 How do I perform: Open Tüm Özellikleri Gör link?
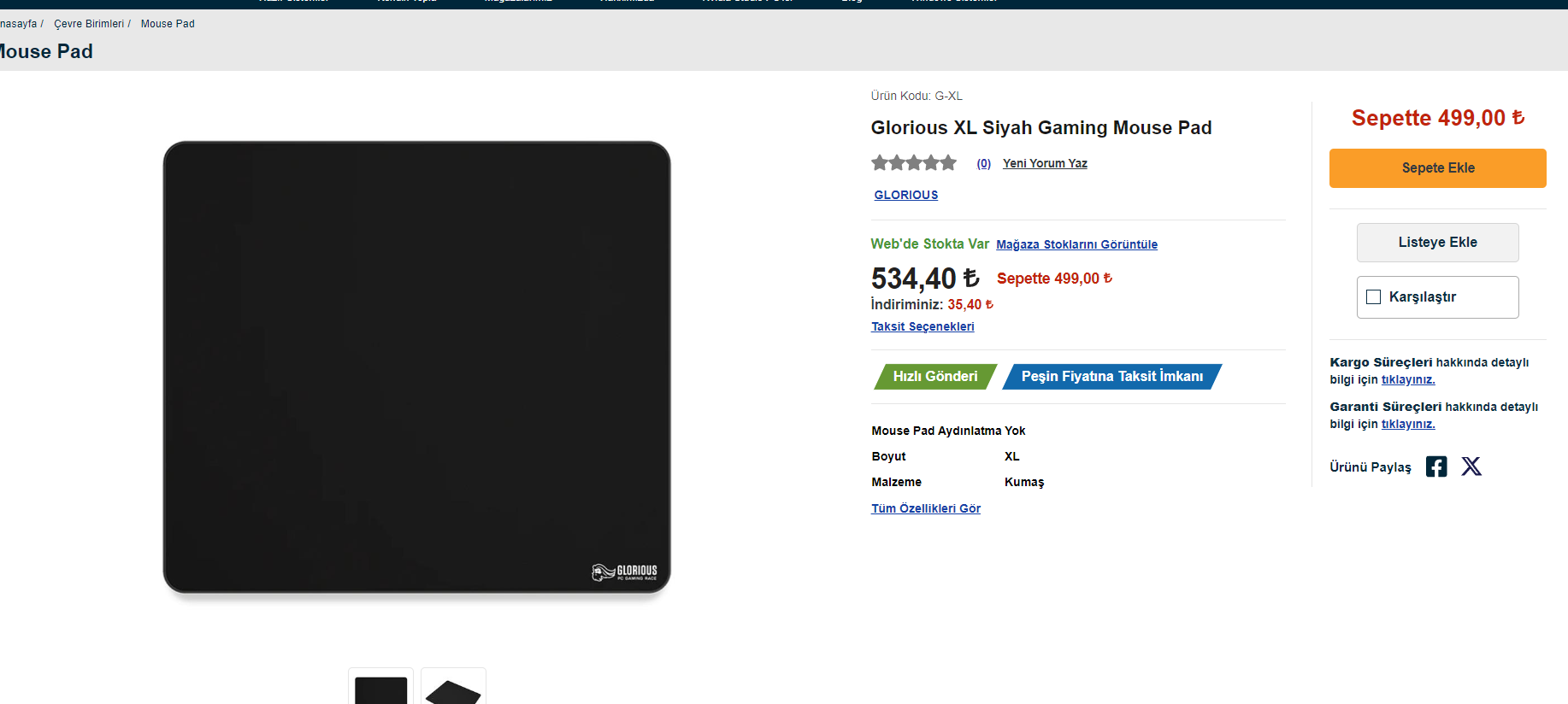click(926, 508)
